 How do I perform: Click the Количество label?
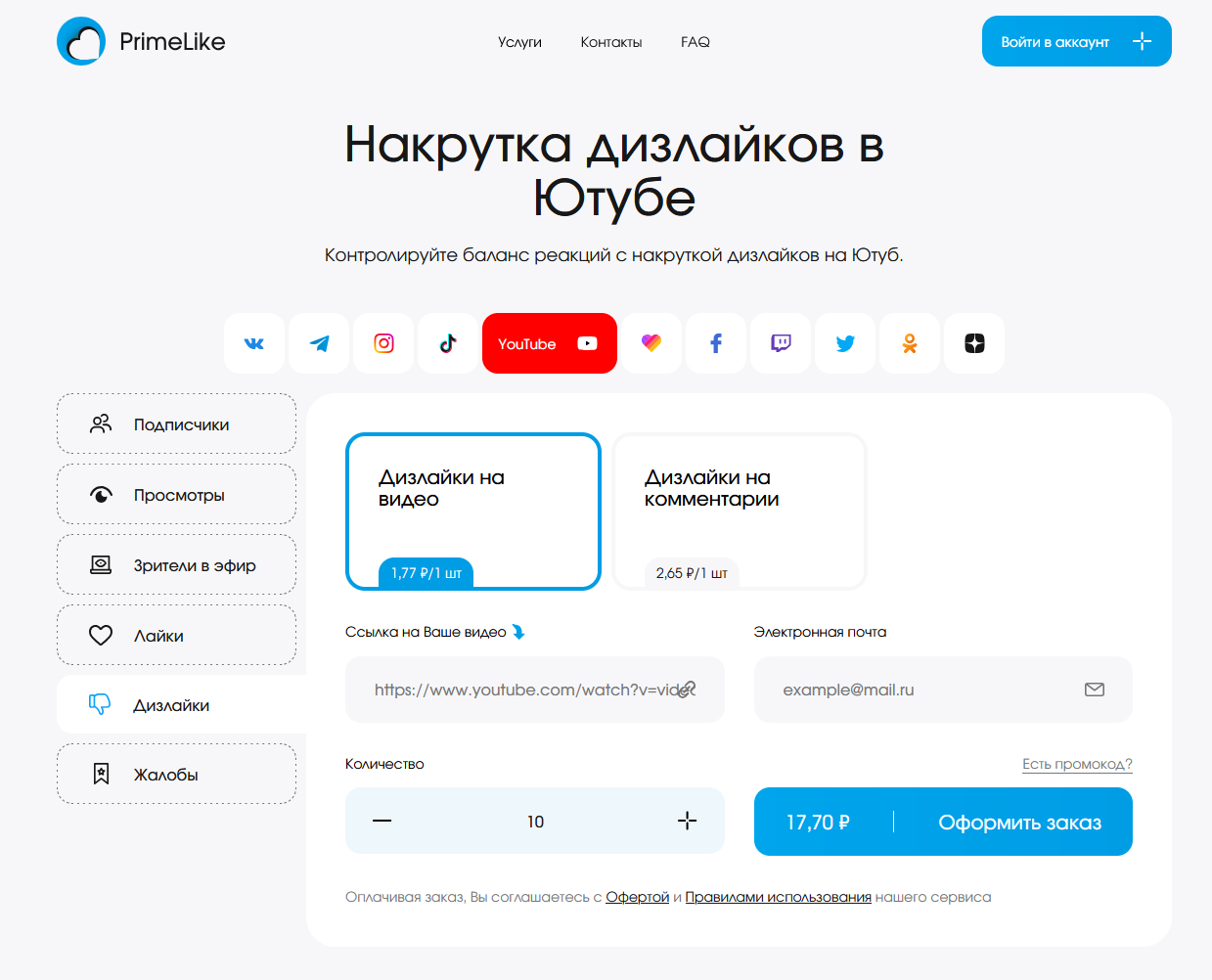click(384, 764)
